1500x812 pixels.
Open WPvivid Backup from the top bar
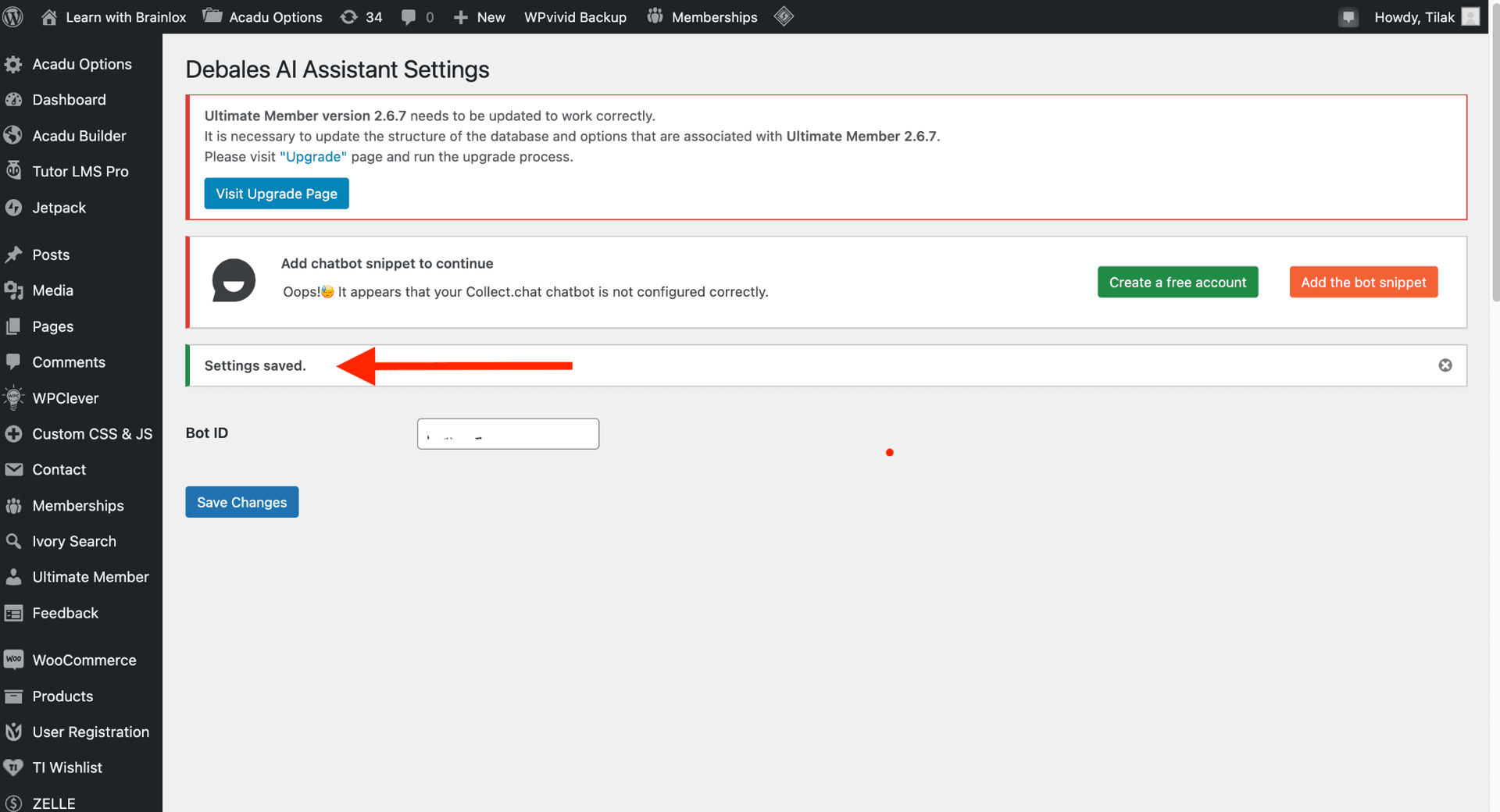tap(575, 16)
